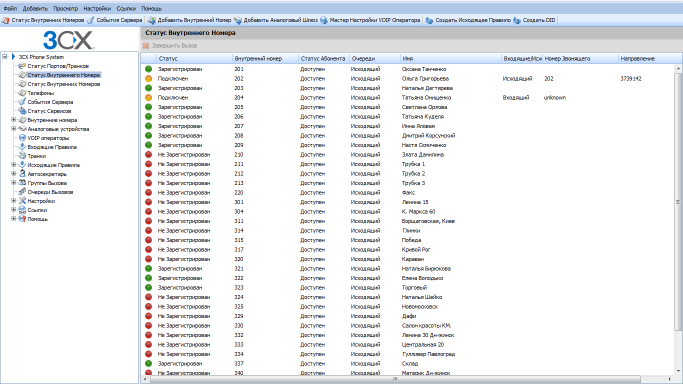Viewport: 683px width, 384px height.
Task: Expand the Автосекретарь tree node
Action: point(14,174)
